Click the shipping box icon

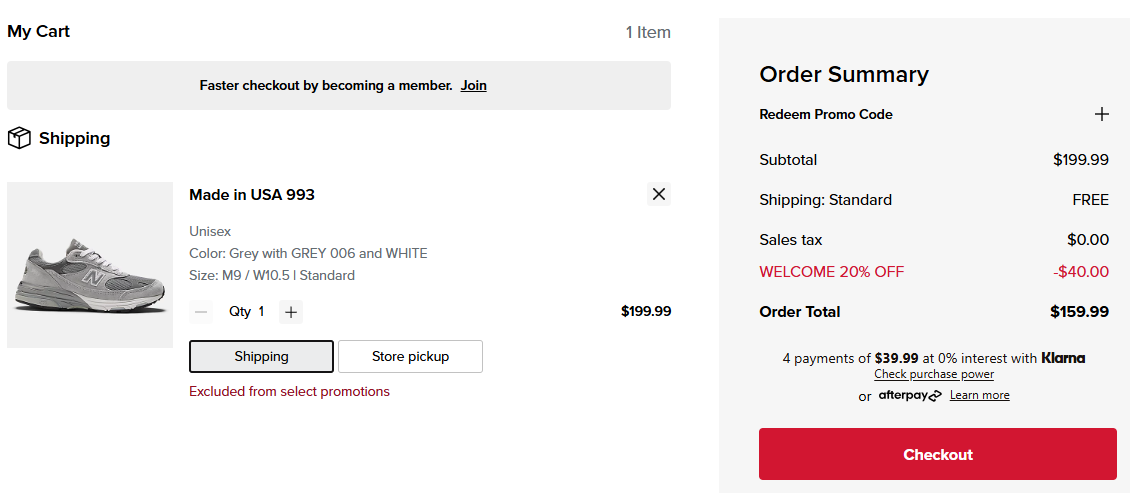coord(19,139)
